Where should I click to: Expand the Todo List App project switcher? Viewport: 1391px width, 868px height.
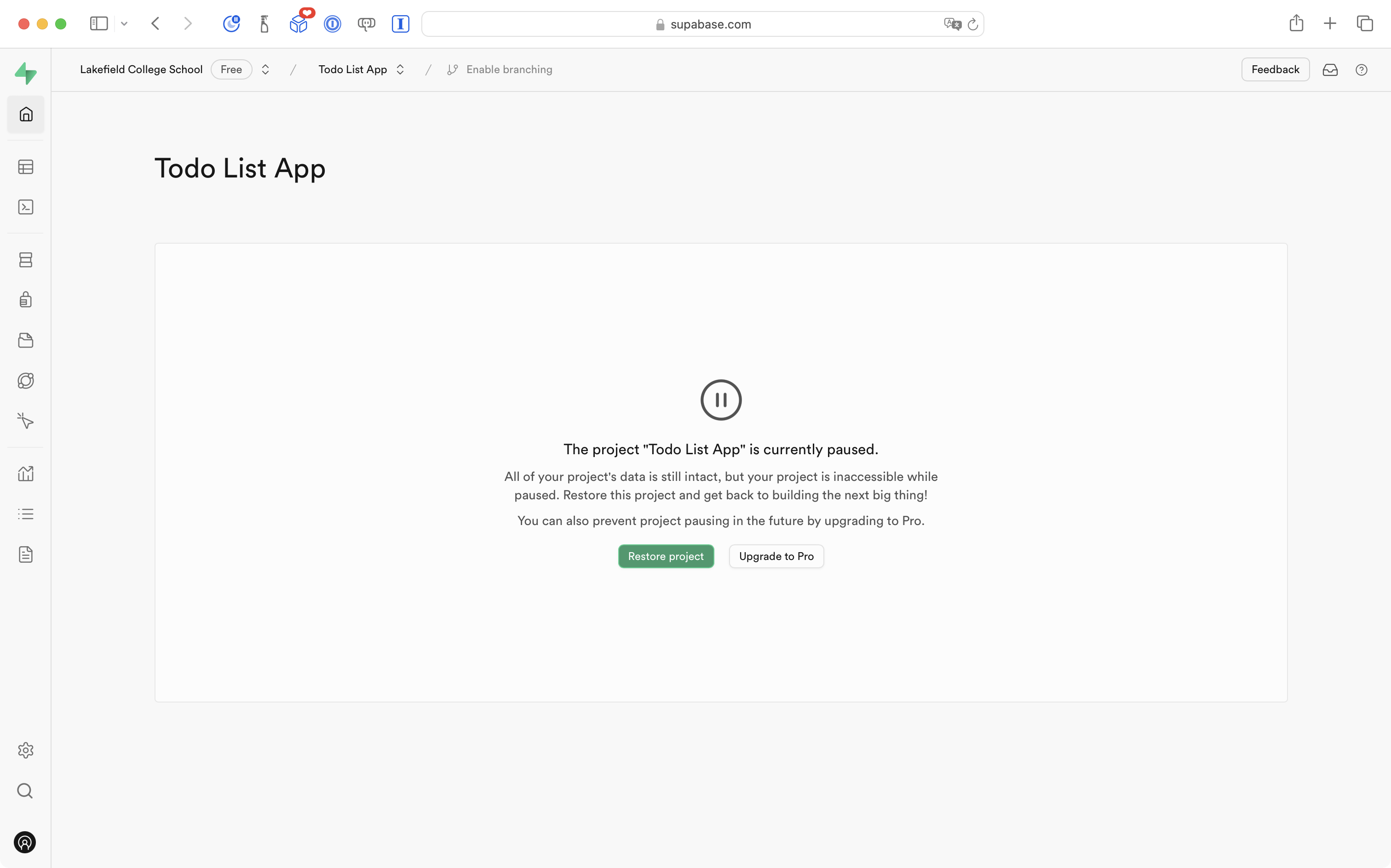click(x=401, y=69)
